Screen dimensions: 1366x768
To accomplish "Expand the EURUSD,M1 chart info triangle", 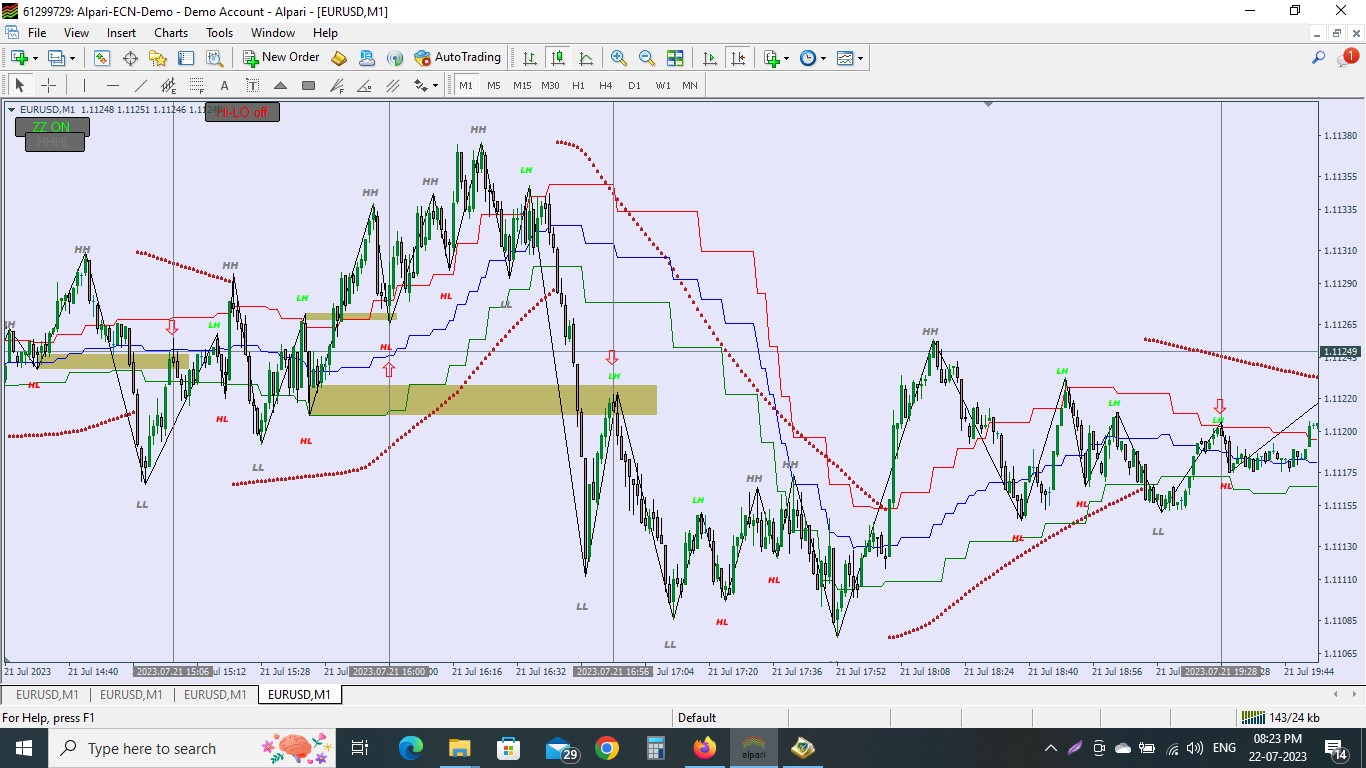I will (11, 110).
